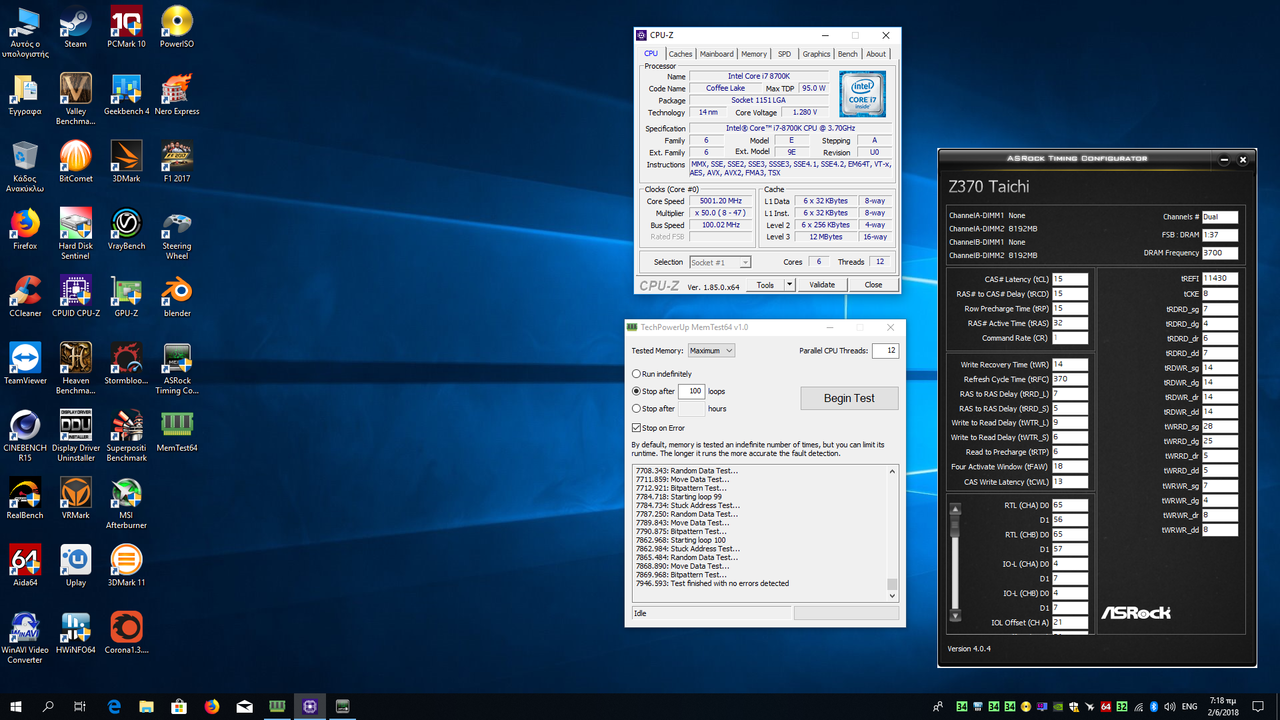Toggle the 'Stop on Error' checkbox
The width and height of the screenshot is (1280, 720).
tap(636, 428)
